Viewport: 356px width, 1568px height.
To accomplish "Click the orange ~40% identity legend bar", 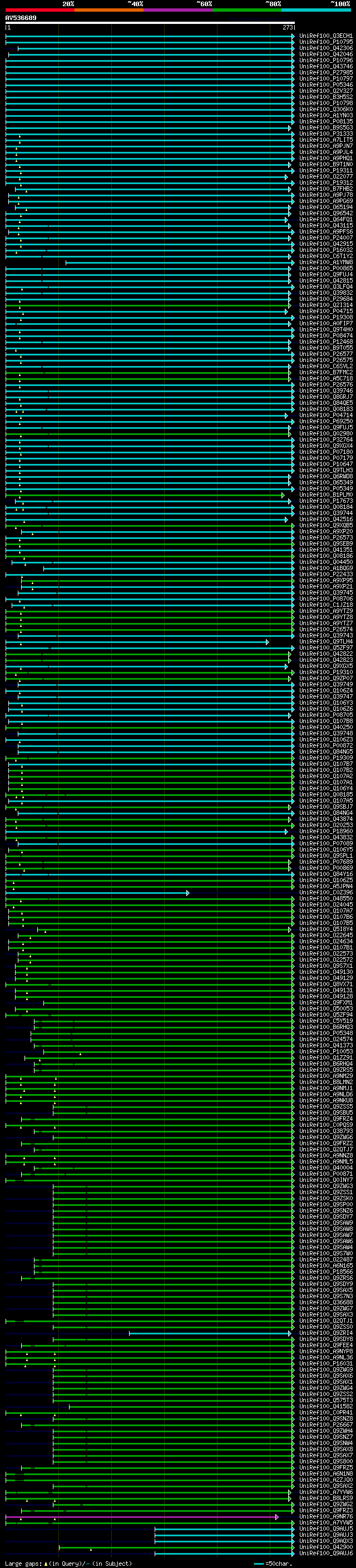I will click(x=109, y=10).
